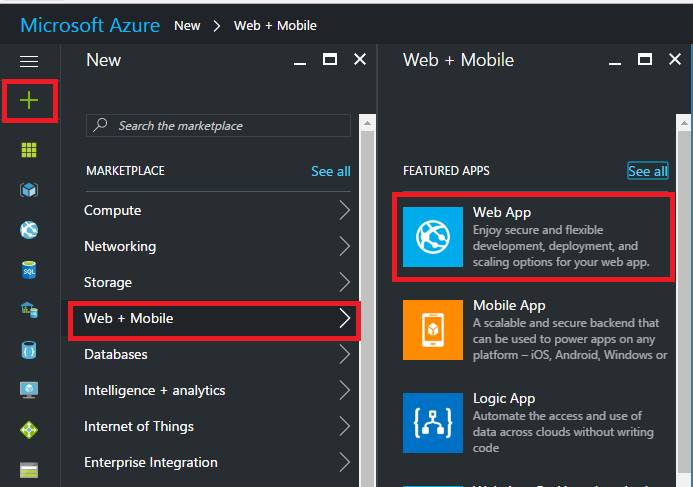Viewport: 693px width, 487px height.
Task: Expand the Networking category
Action: (x=216, y=246)
